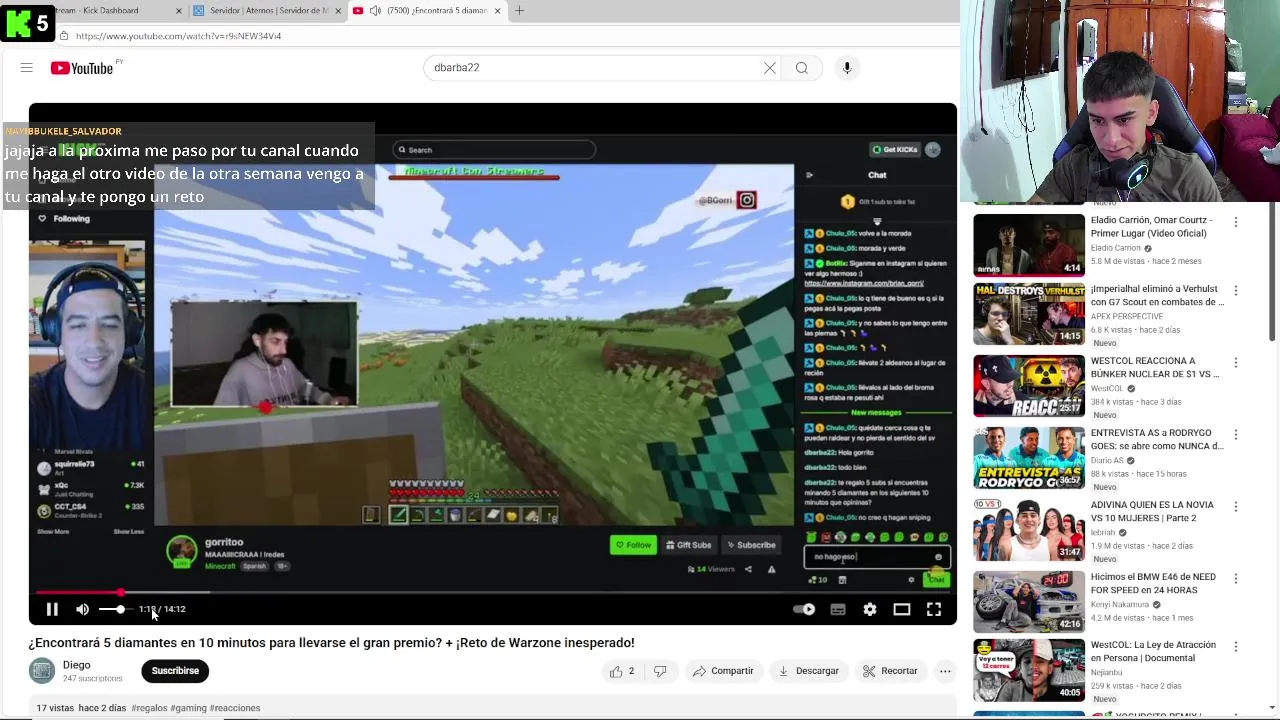This screenshot has width=1280, height=720.
Task: Close the YouTube video tab
Action: pyautogui.click(x=497, y=10)
